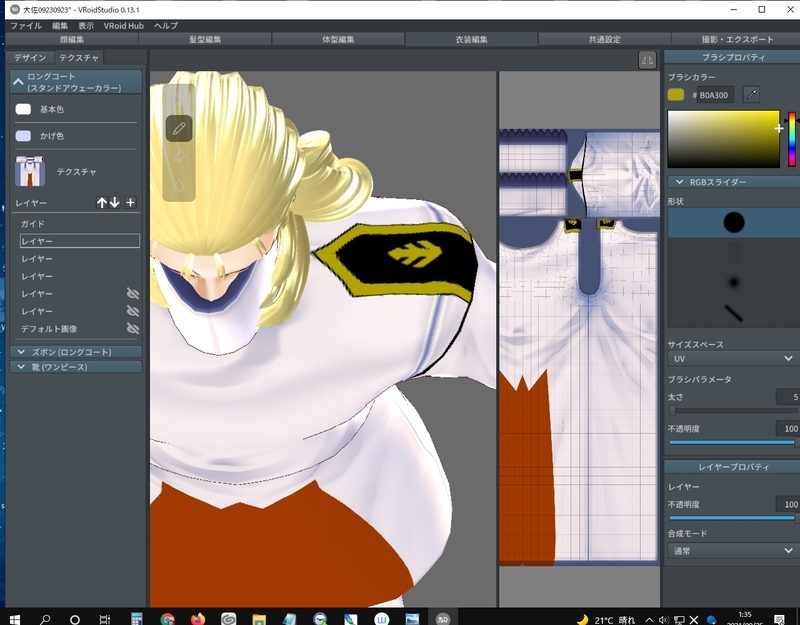Select the fill bucket drop tool
800x625 pixels.
[x=179, y=185]
